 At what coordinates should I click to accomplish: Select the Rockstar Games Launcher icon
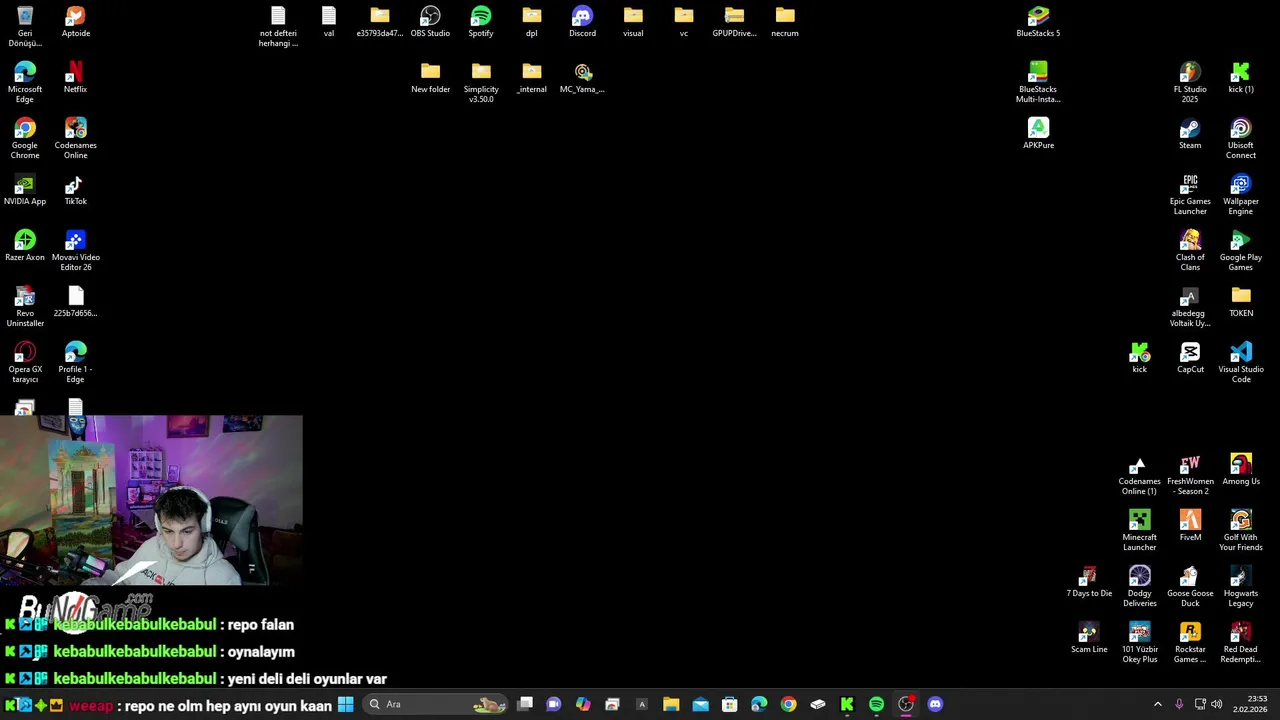[1190, 643]
